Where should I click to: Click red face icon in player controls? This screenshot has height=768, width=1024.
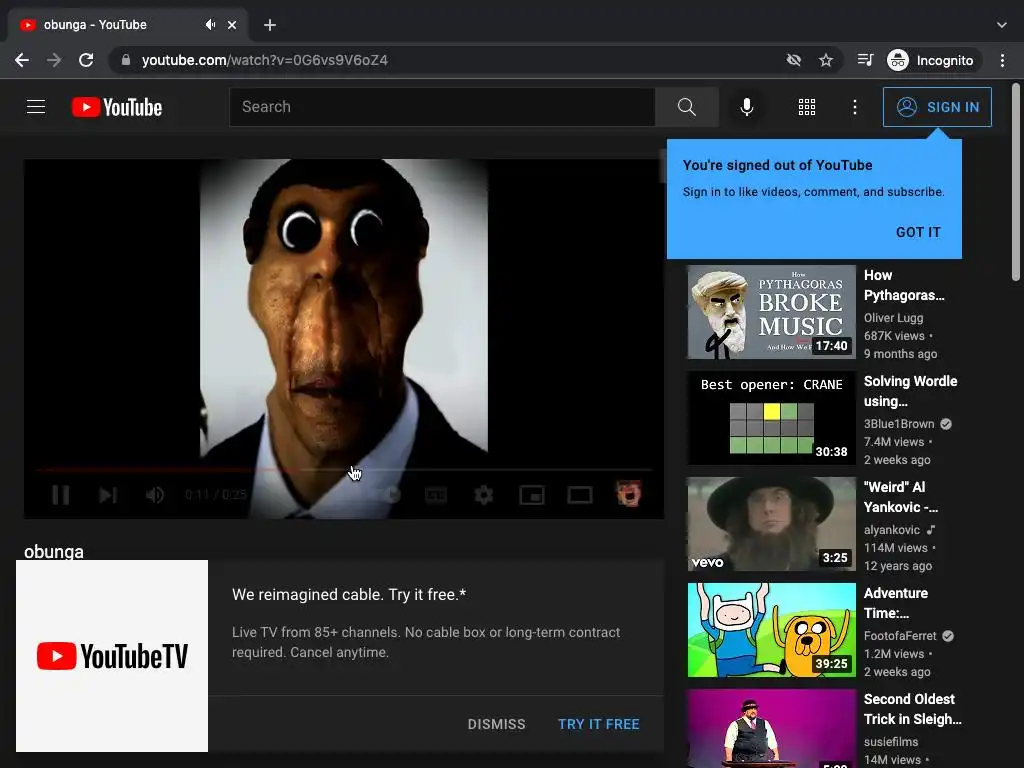point(628,494)
